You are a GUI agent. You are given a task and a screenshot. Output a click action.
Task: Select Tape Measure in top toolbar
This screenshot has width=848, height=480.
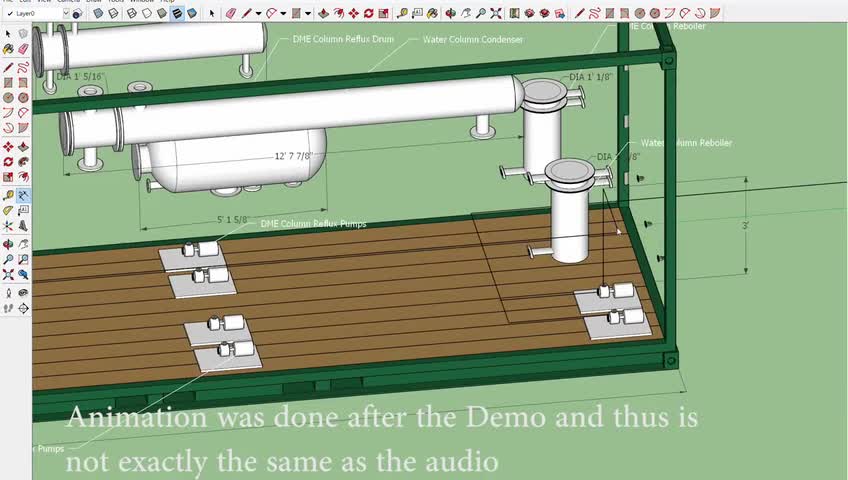tap(402, 14)
